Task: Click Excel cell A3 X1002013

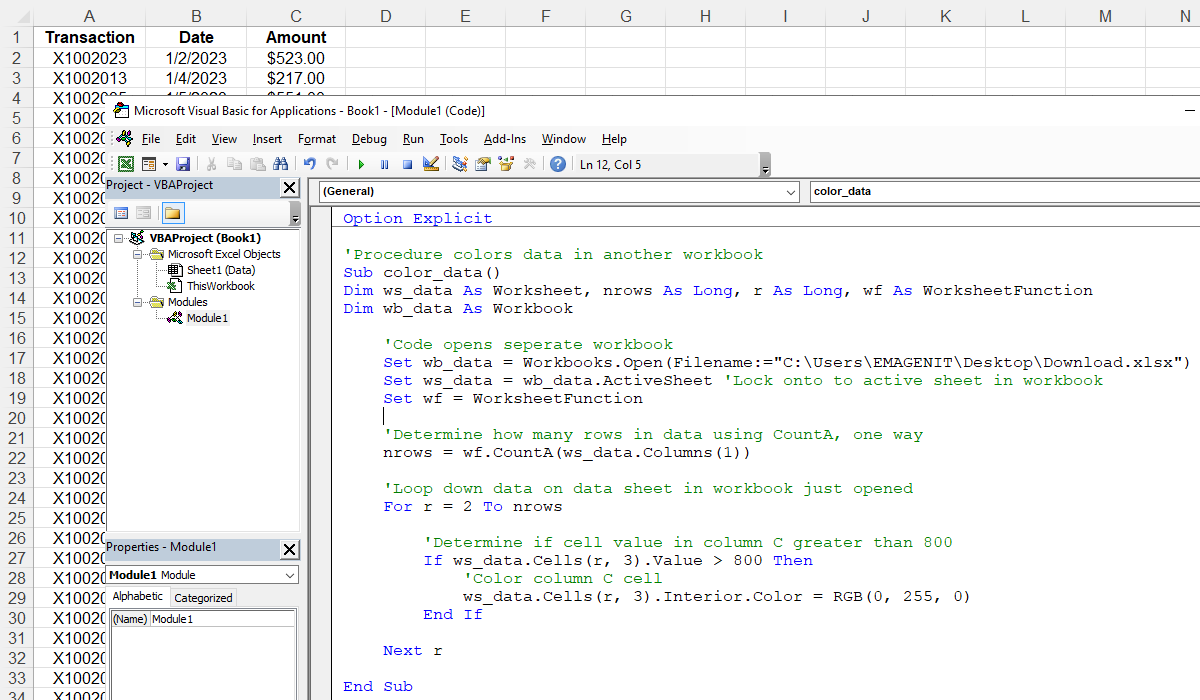Action: point(90,78)
